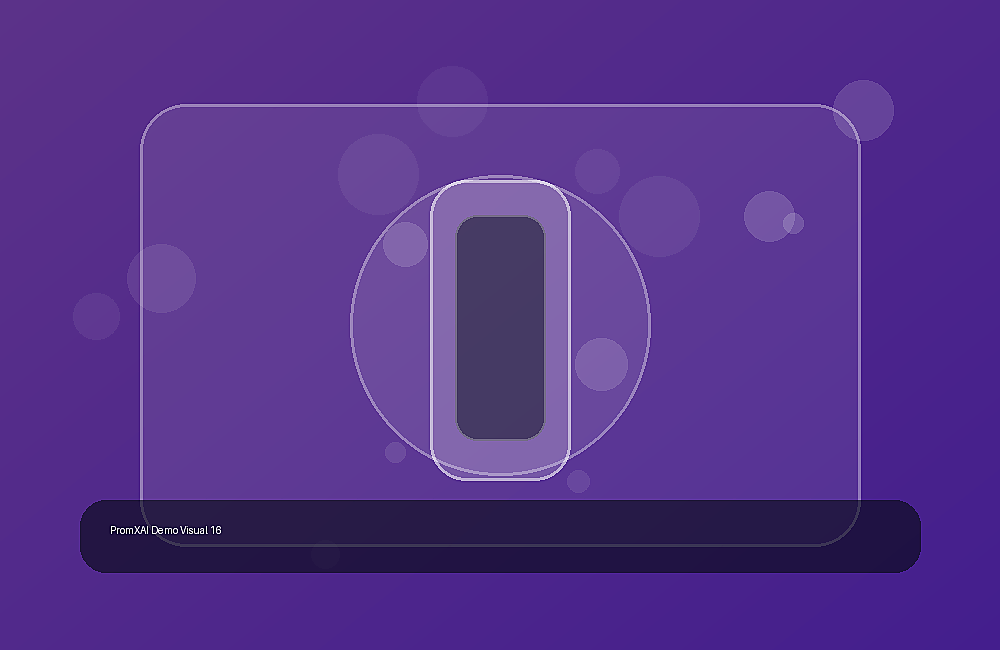Click the faint bubble inside the dark caption bar
Image resolution: width=1000 pixels, height=650 pixels.
click(x=325, y=554)
